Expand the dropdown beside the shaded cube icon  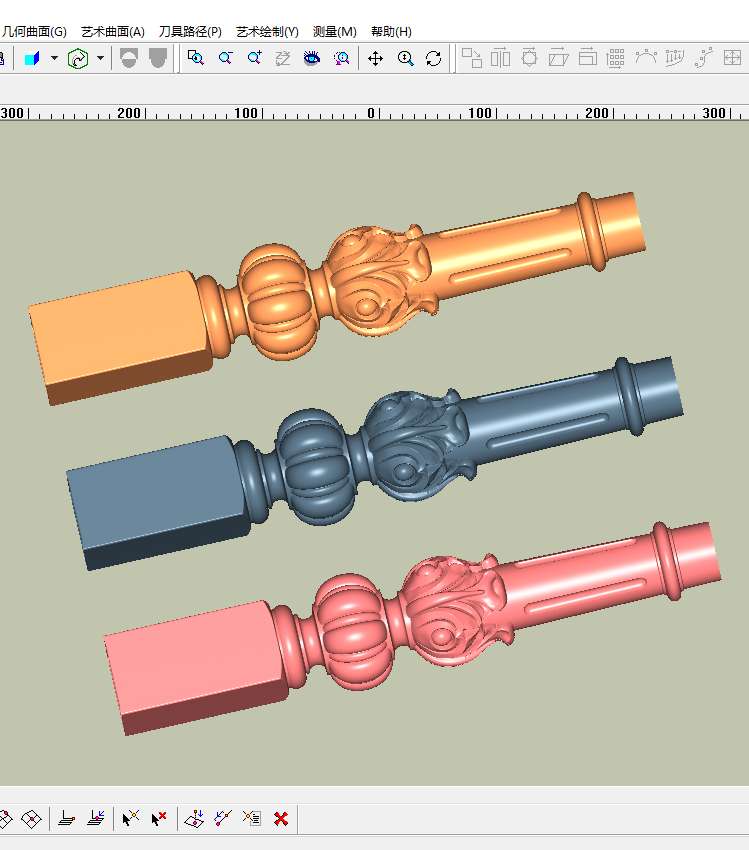click(x=54, y=57)
